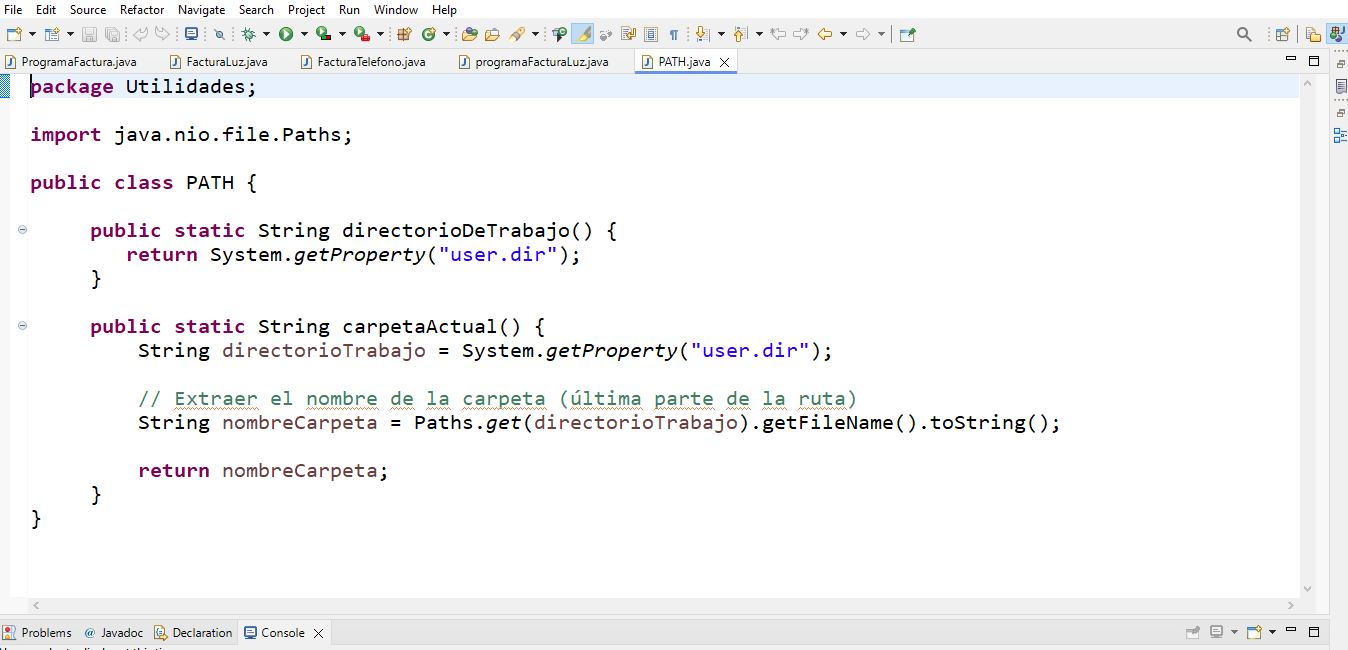Collapse the directorioDeTrabajo method fold
The image size is (1348, 650).
(22, 230)
